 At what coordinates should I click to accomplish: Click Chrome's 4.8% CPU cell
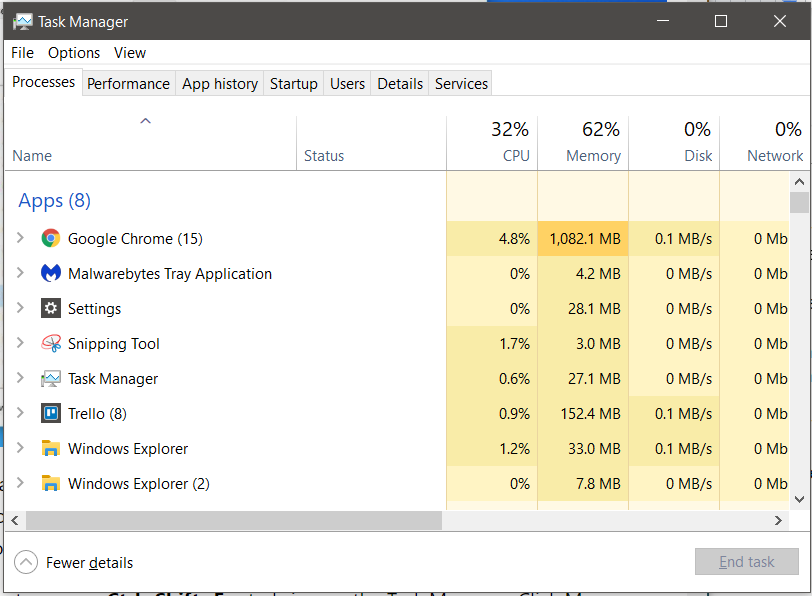(x=492, y=239)
